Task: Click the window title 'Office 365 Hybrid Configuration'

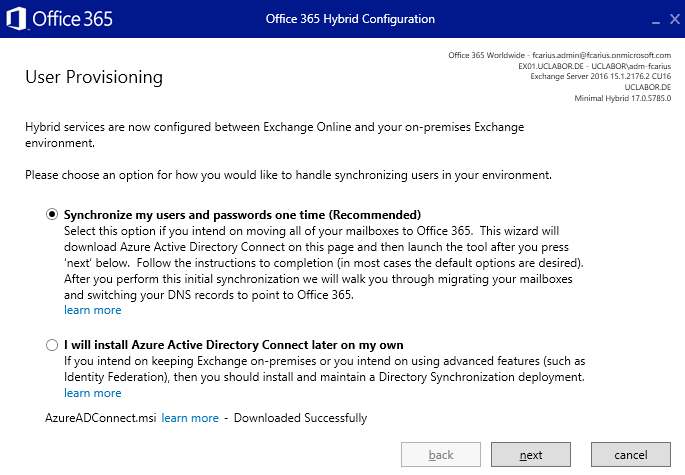Action: [x=350, y=19]
